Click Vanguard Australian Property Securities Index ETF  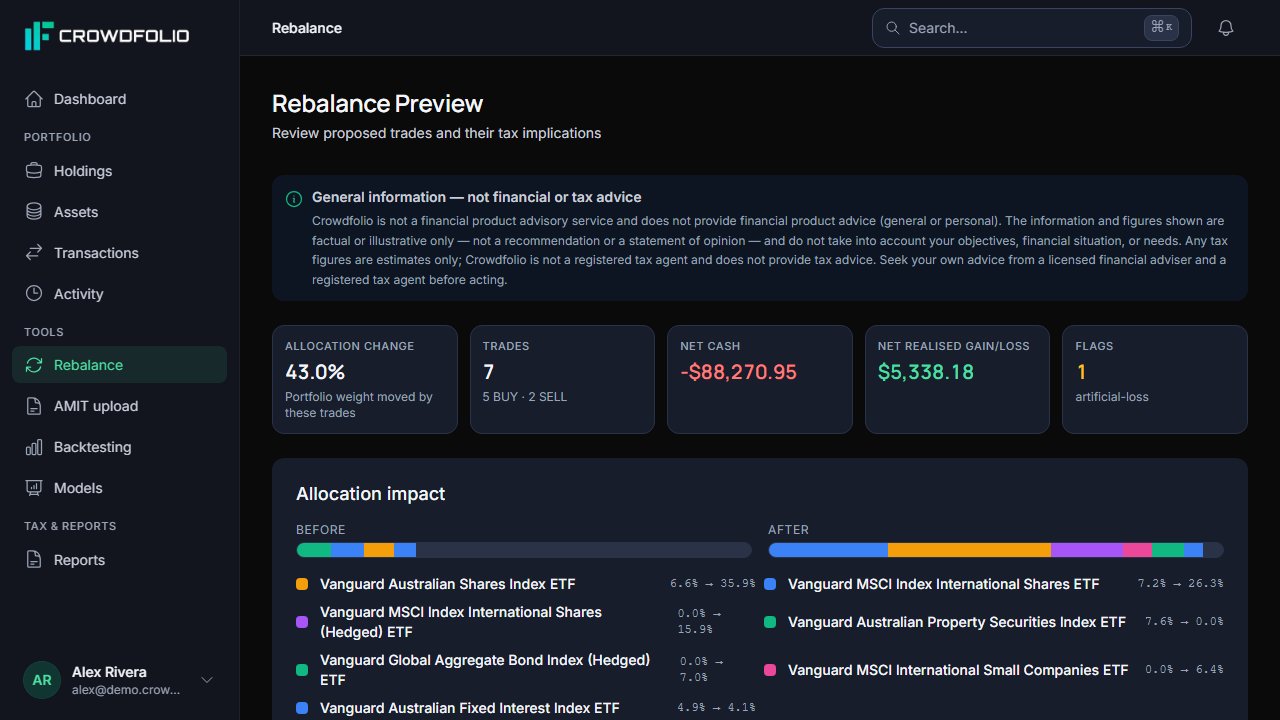(x=957, y=622)
